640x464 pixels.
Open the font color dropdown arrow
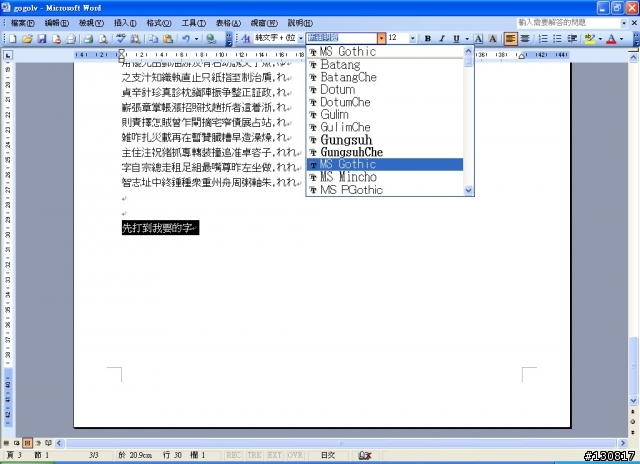tap(622, 39)
